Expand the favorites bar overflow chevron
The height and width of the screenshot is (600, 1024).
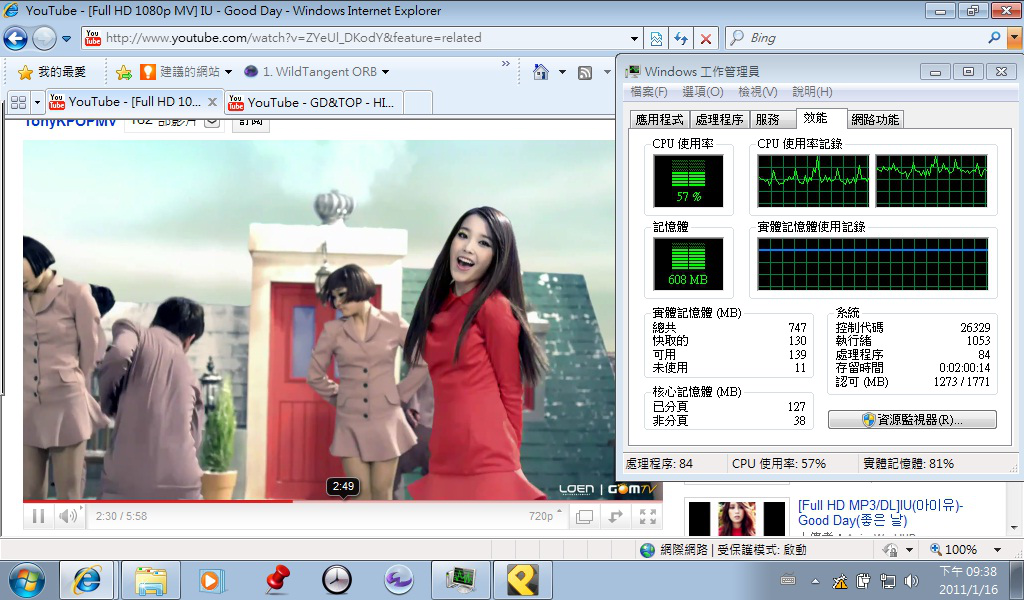[505, 64]
